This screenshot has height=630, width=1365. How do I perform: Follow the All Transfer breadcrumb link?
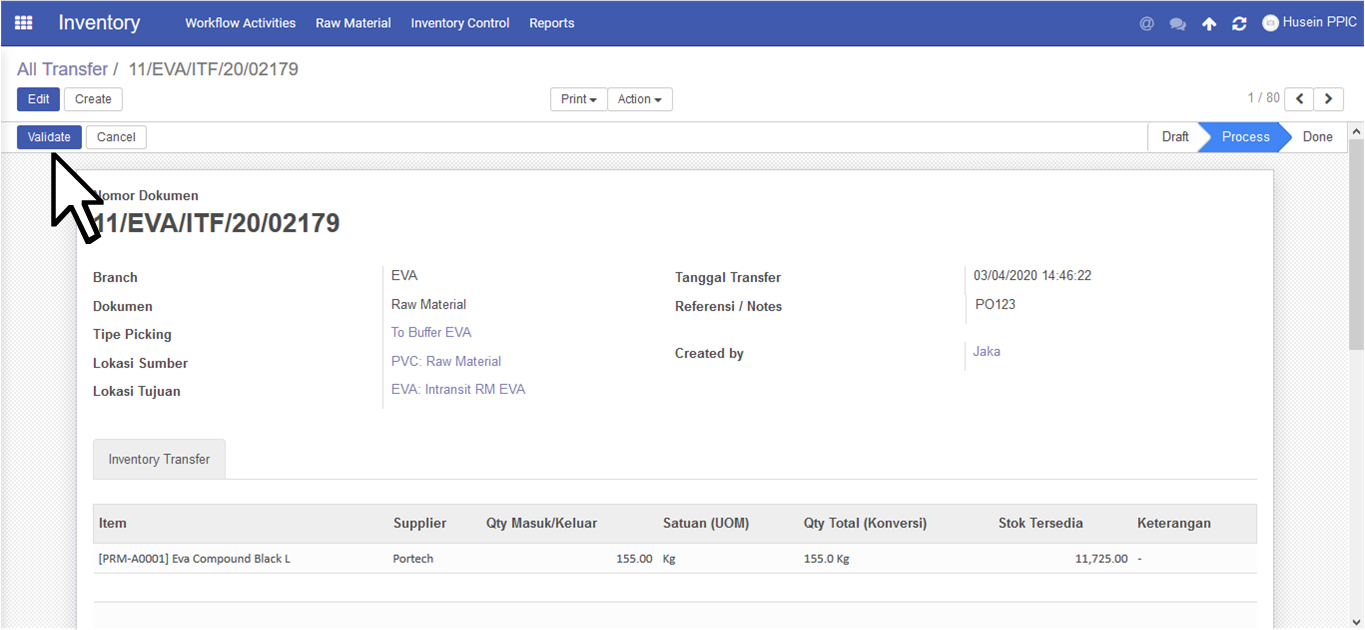pyautogui.click(x=62, y=69)
